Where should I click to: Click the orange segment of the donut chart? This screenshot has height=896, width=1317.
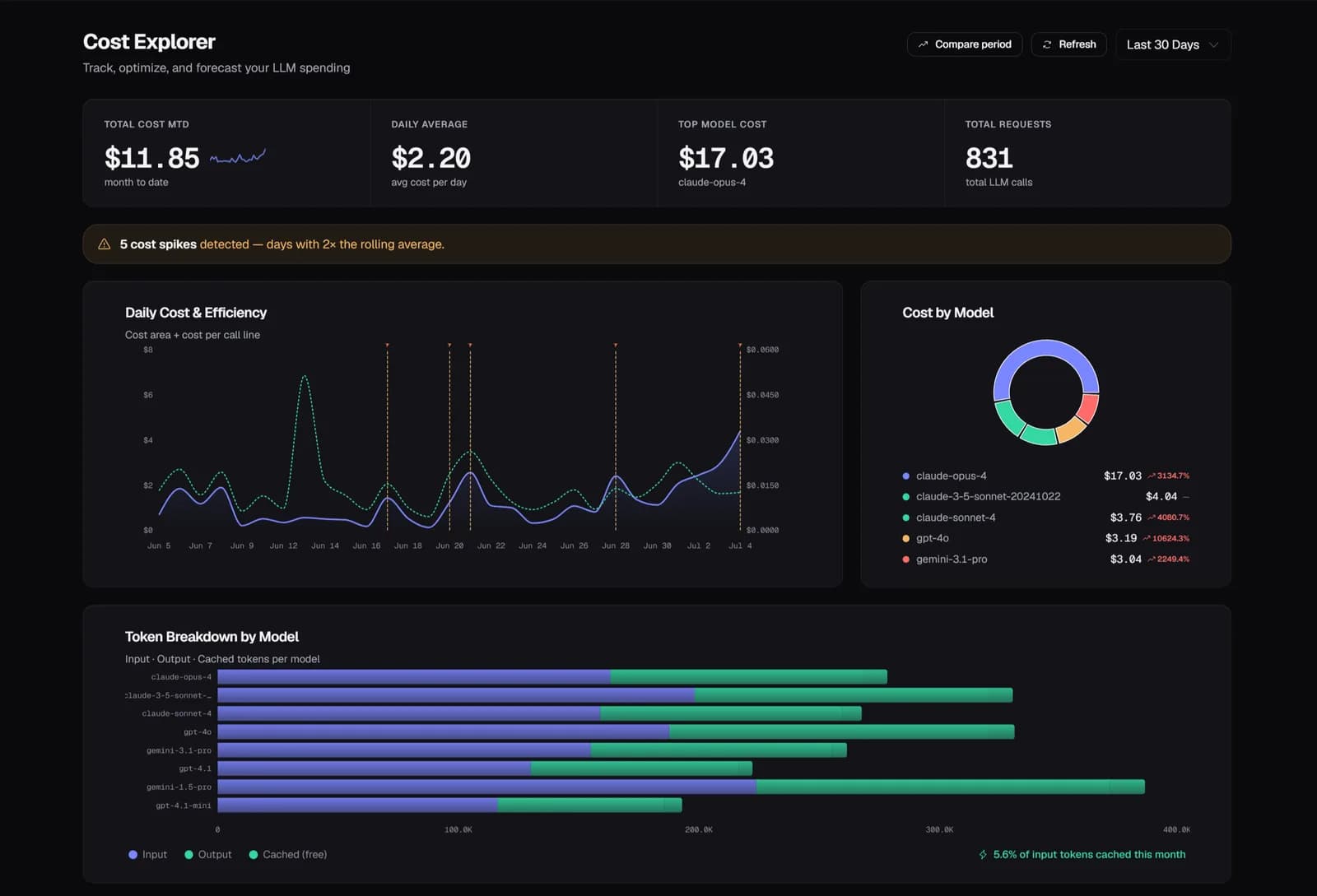pos(1071,429)
